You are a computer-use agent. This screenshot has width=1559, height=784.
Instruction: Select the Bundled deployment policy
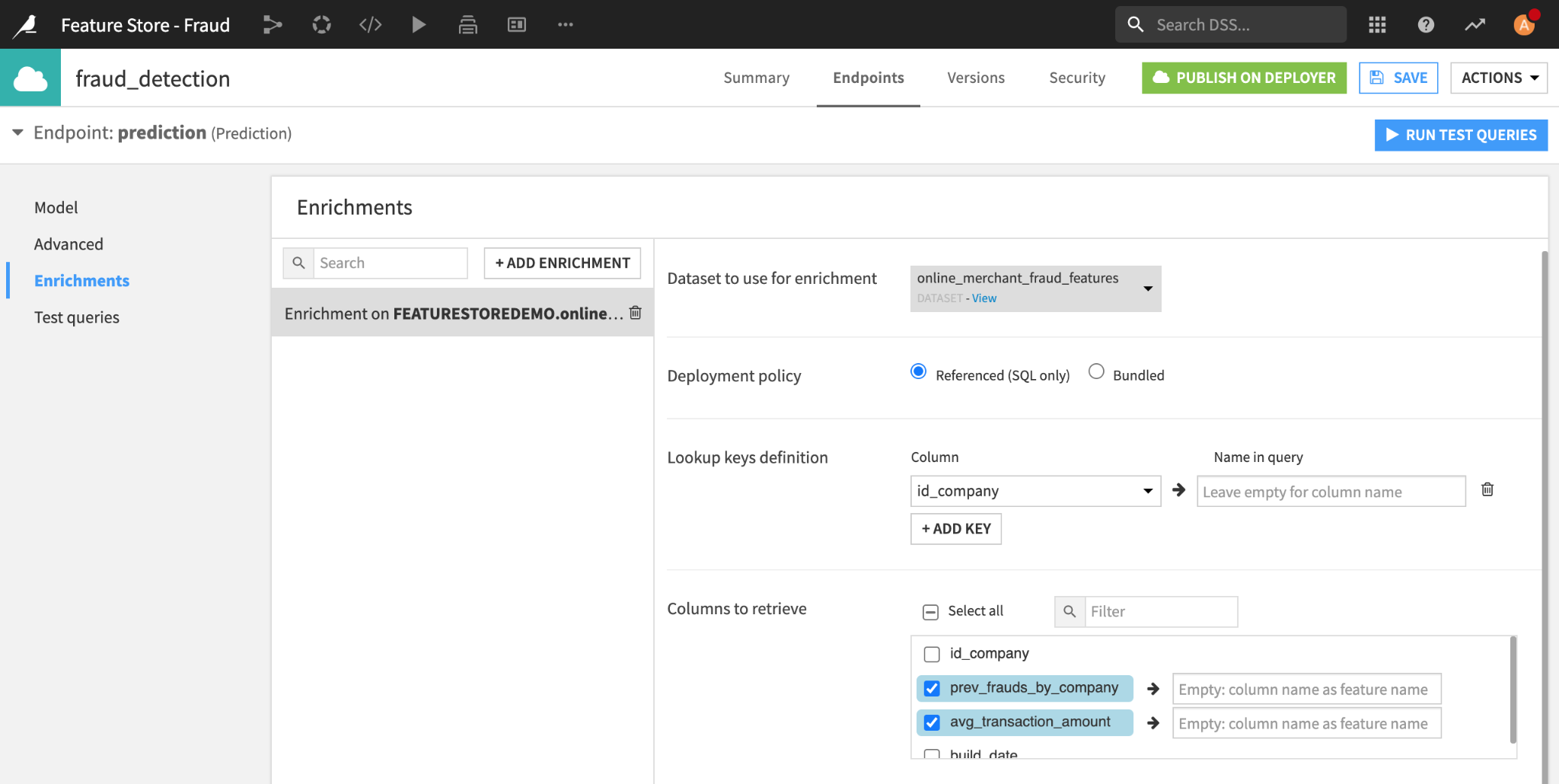pyautogui.click(x=1096, y=371)
